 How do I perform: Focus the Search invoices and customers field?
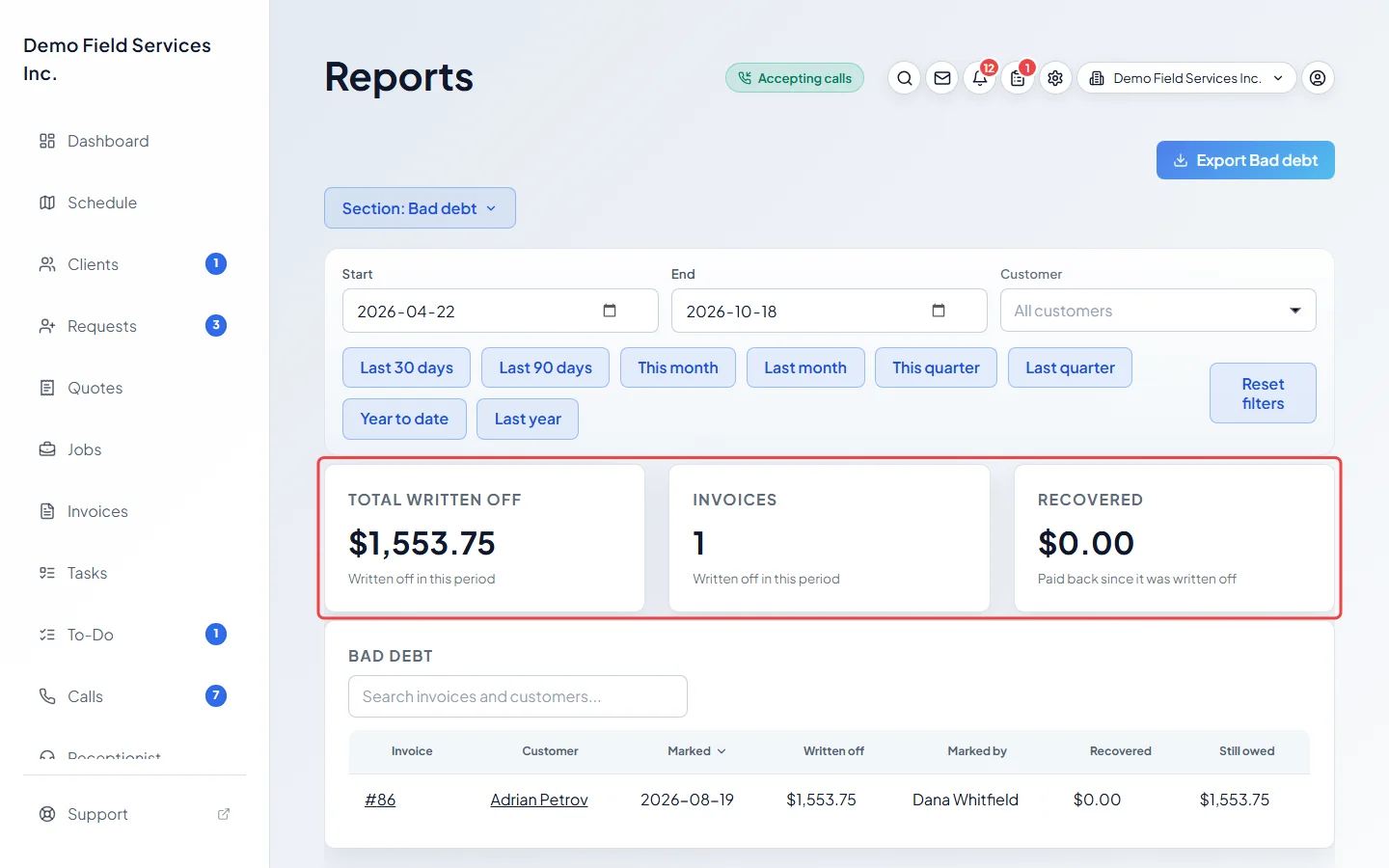(x=518, y=696)
